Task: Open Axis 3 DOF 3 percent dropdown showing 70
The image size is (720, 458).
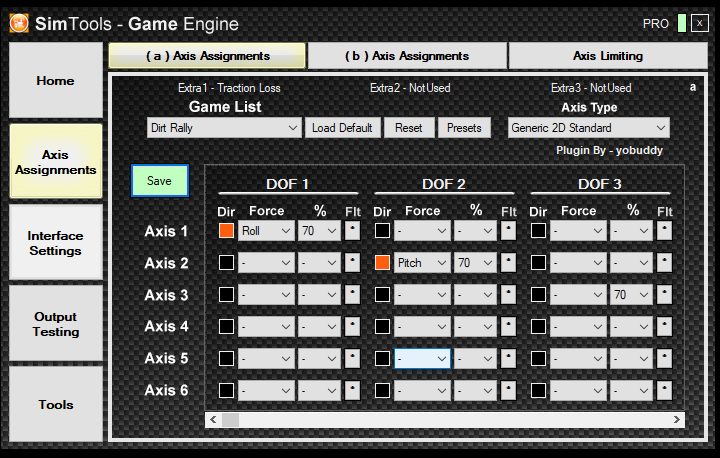Action: [x=631, y=294]
